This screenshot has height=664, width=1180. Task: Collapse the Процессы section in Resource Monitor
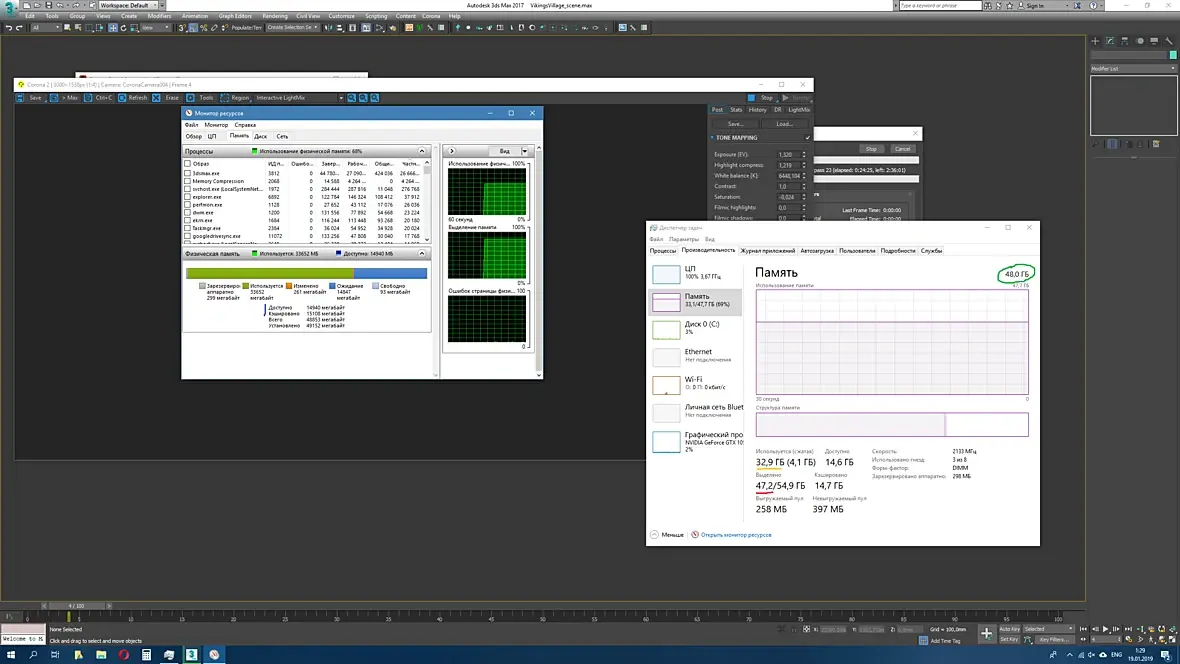point(422,151)
